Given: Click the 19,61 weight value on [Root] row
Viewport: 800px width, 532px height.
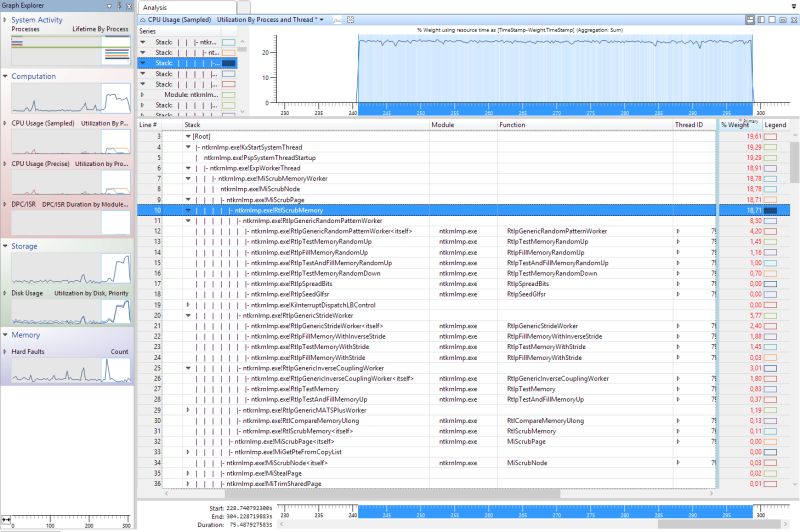Looking at the screenshot, I should 754,136.
